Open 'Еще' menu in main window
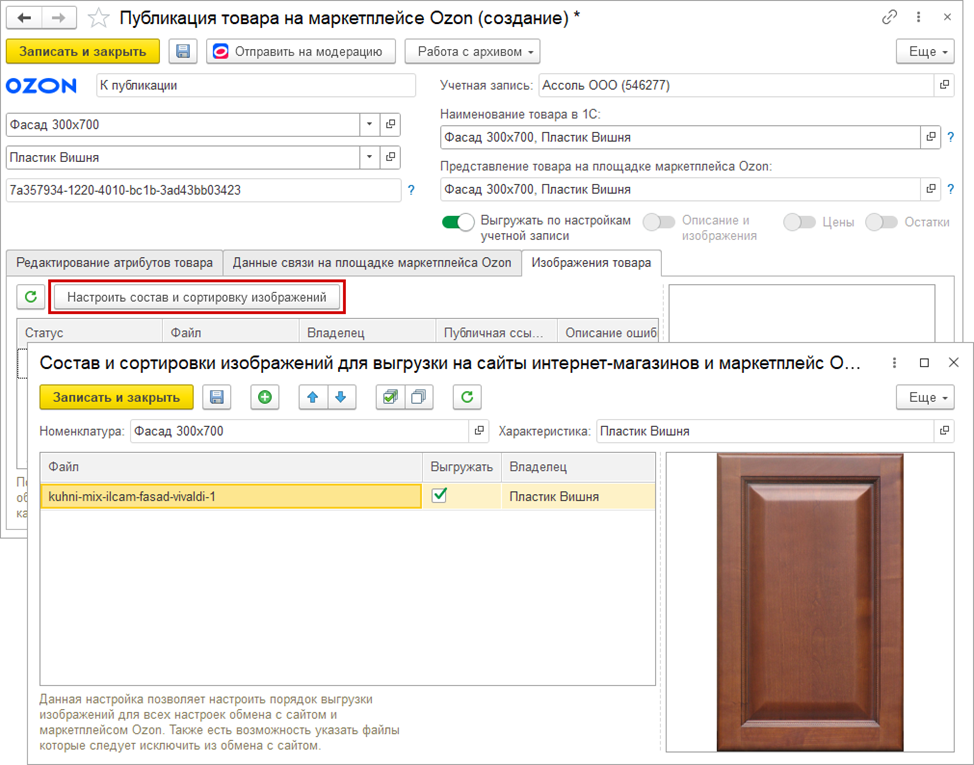The height and width of the screenshot is (765, 974). point(922,52)
